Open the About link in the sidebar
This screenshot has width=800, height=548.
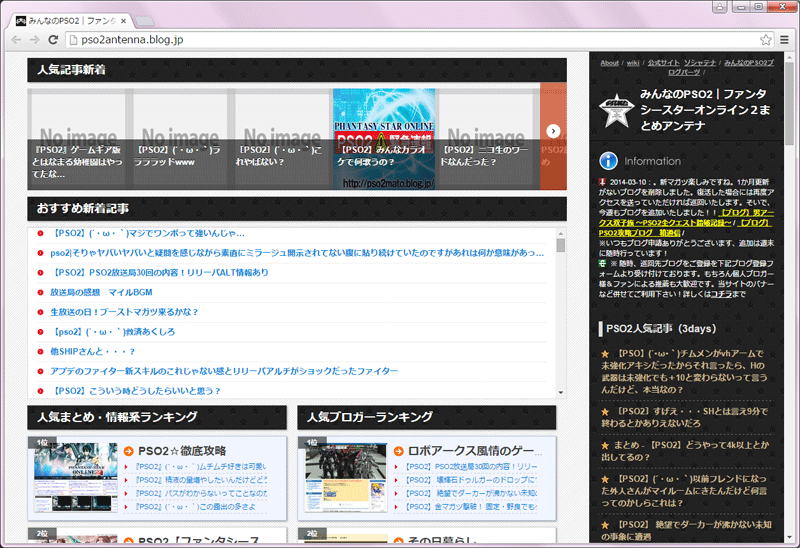click(x=609, y=63)
